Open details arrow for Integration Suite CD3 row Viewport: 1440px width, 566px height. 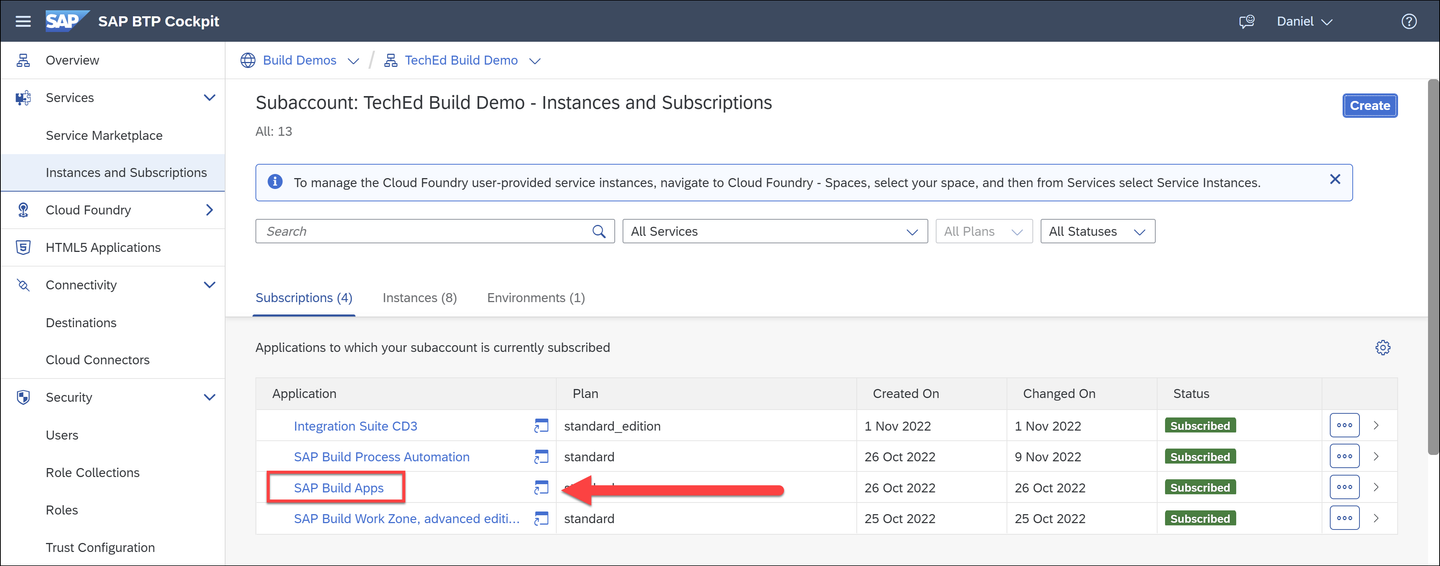(1376, 425)
